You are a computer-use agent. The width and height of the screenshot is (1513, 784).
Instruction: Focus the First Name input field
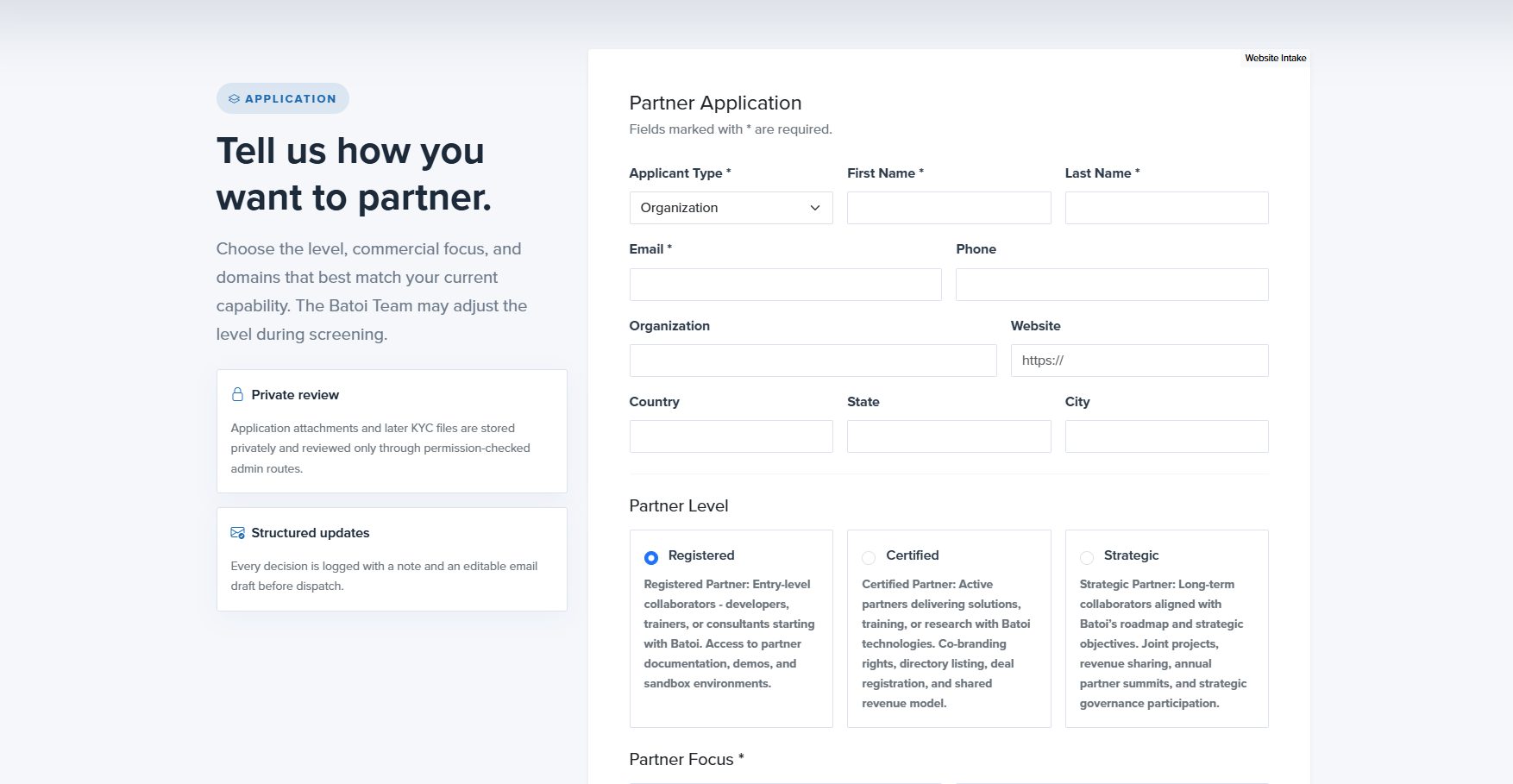[949, 208]
